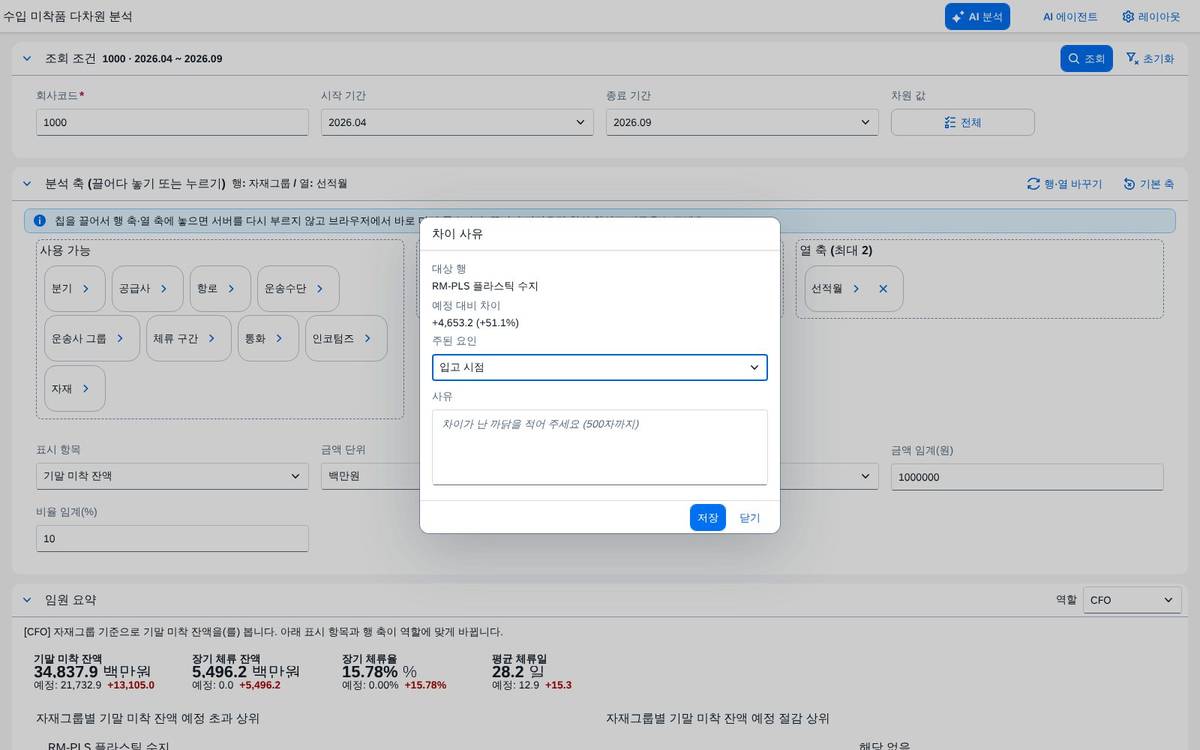1200x750 pixels.
Task: Click arrow on the 운송사 그룹 chip
Action: point(120,338)
